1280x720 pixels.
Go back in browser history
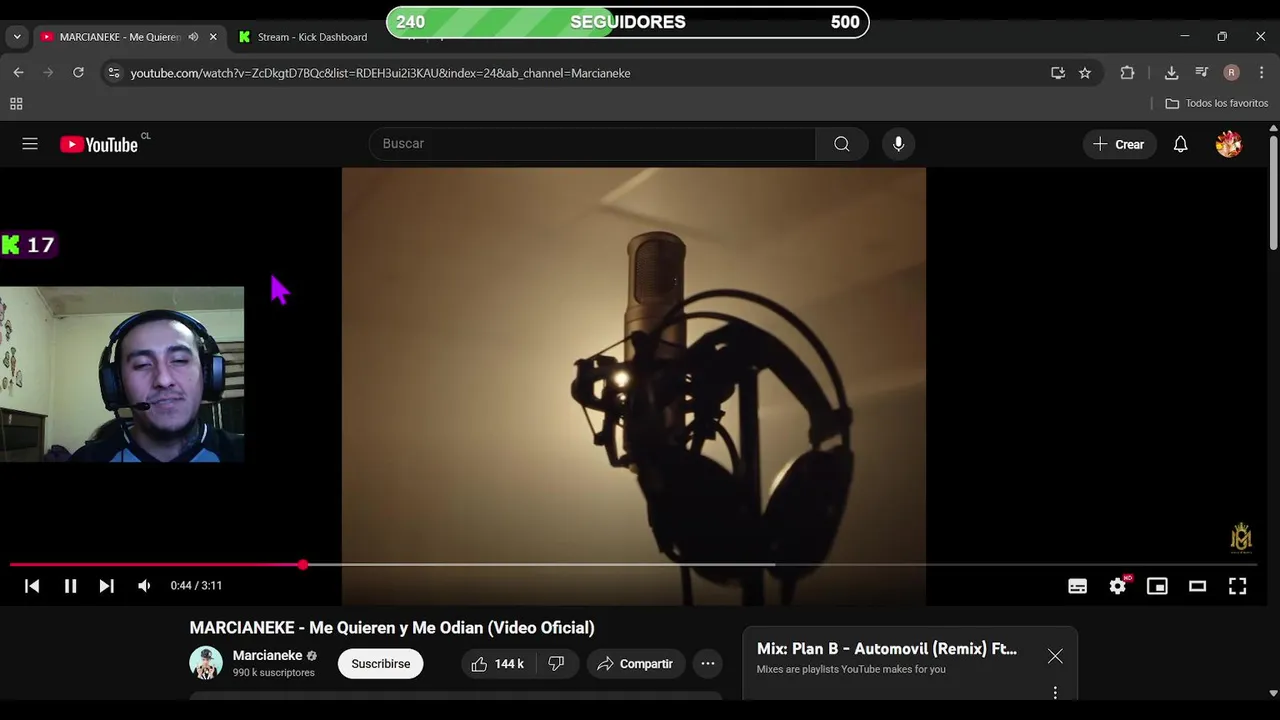pyautogui.click(x=18, y=73)
